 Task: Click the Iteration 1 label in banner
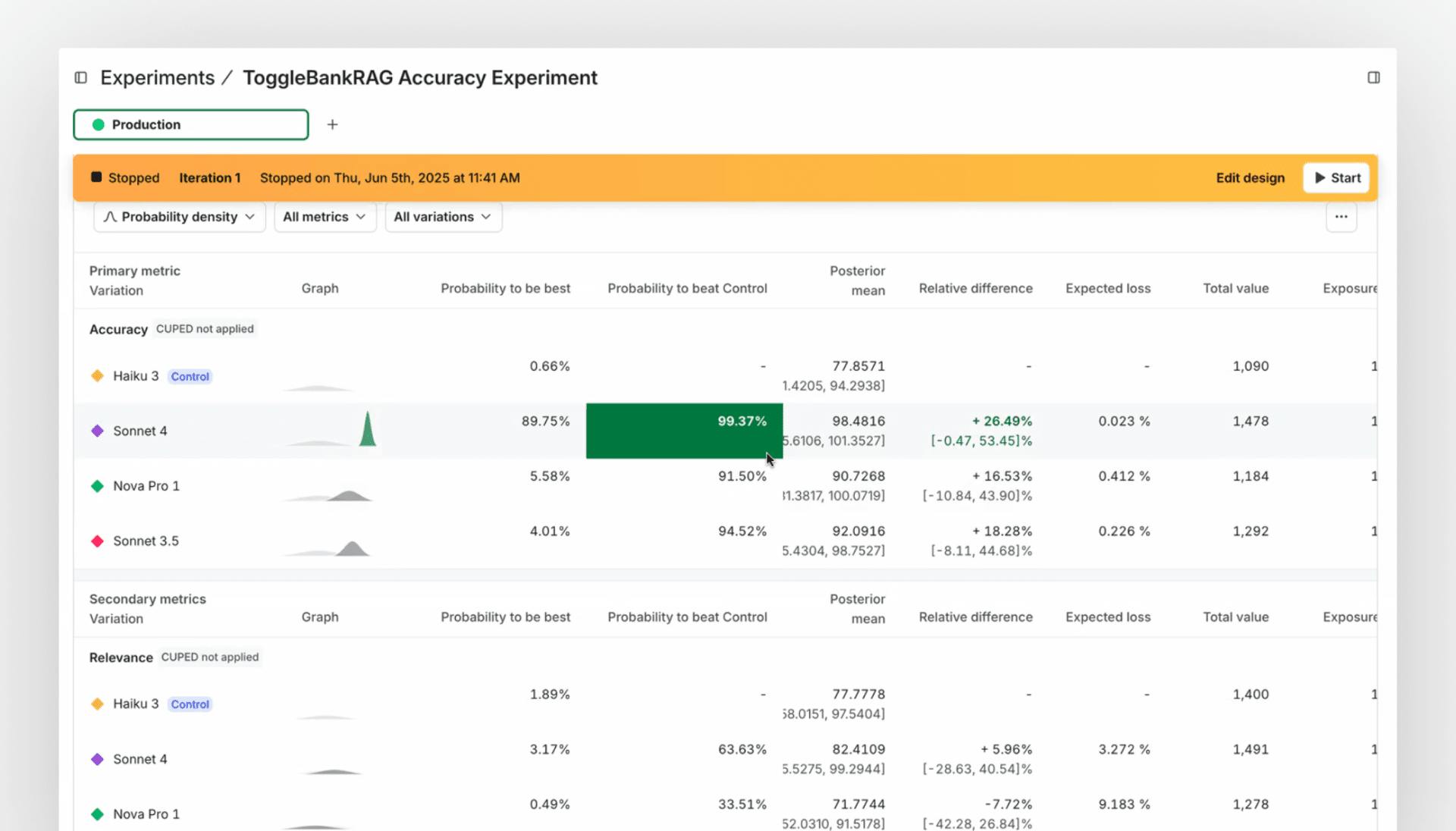tap(209, 177)
